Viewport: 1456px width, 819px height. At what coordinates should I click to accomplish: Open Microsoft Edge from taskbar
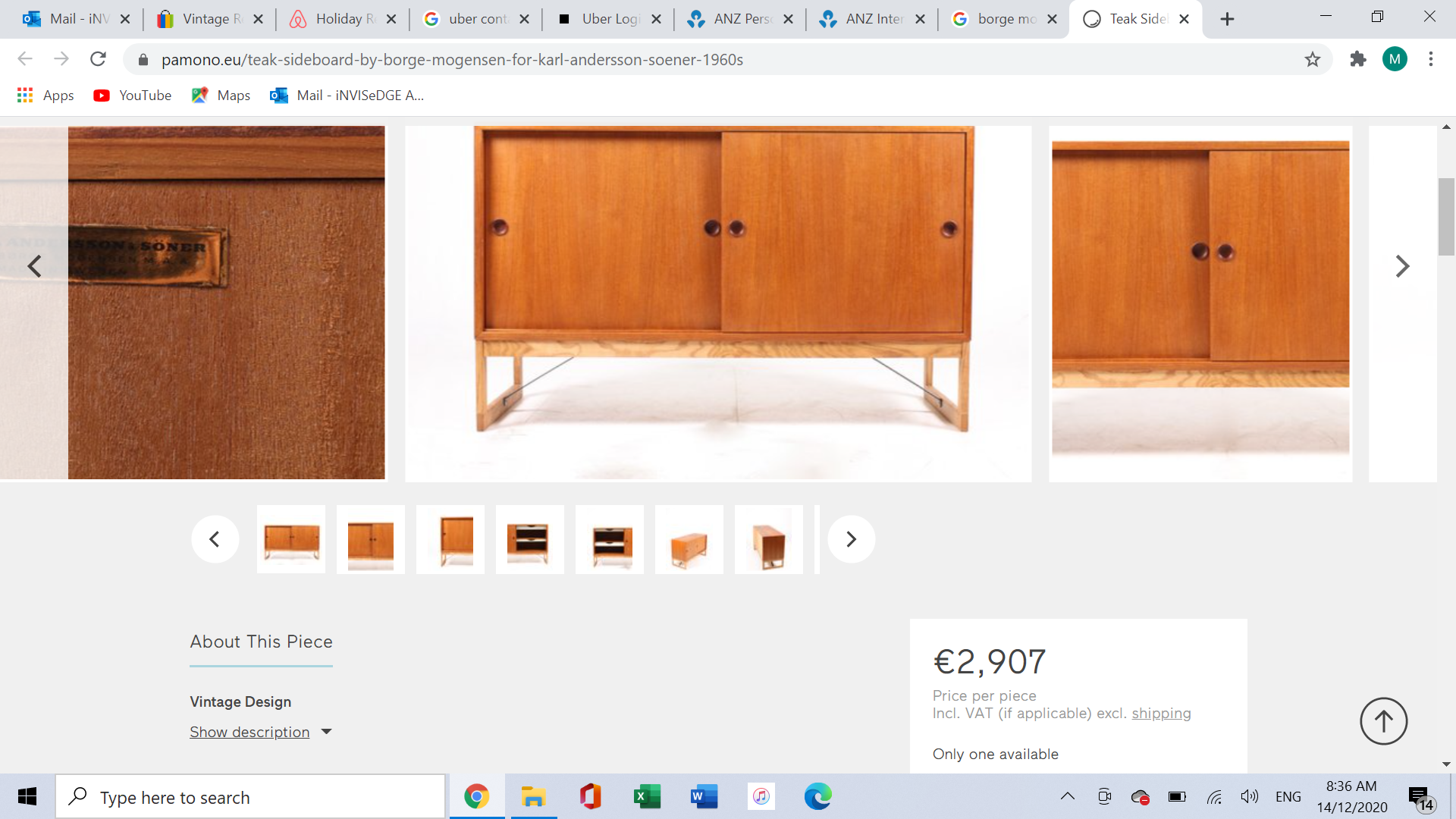tap(817, 796)
